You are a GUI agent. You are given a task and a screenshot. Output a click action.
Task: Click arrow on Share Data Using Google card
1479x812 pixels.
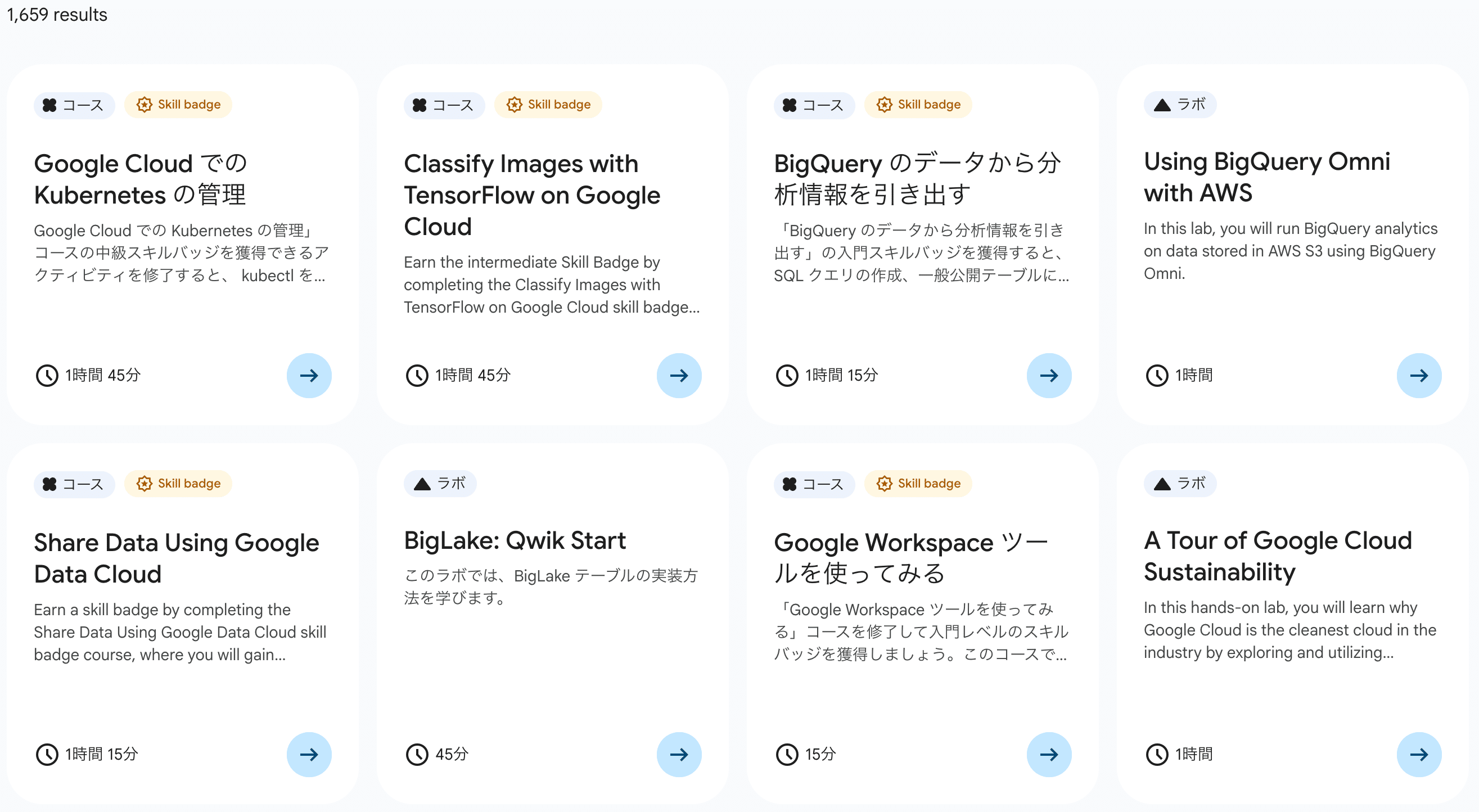(309, 754)
